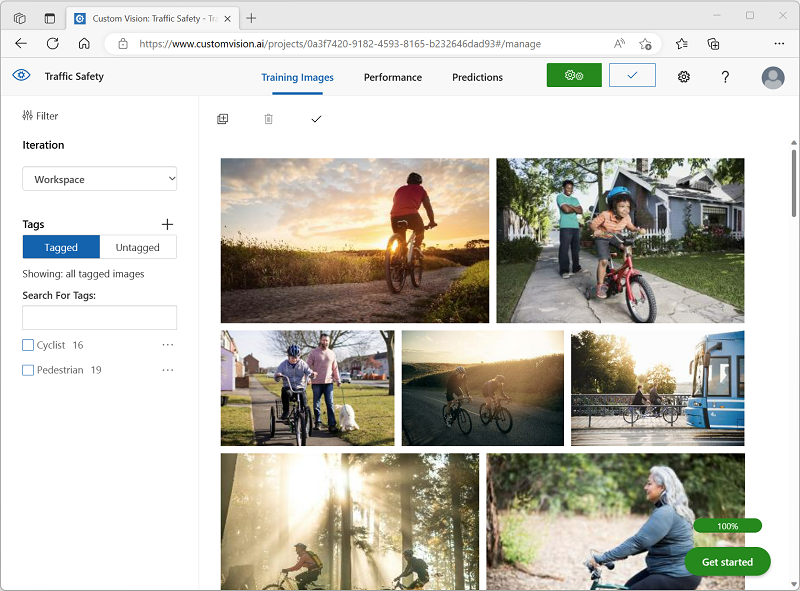This screenshot has height=591, width=800.
Task: Click the Select all checkmark icon
Action: point(316,119)
